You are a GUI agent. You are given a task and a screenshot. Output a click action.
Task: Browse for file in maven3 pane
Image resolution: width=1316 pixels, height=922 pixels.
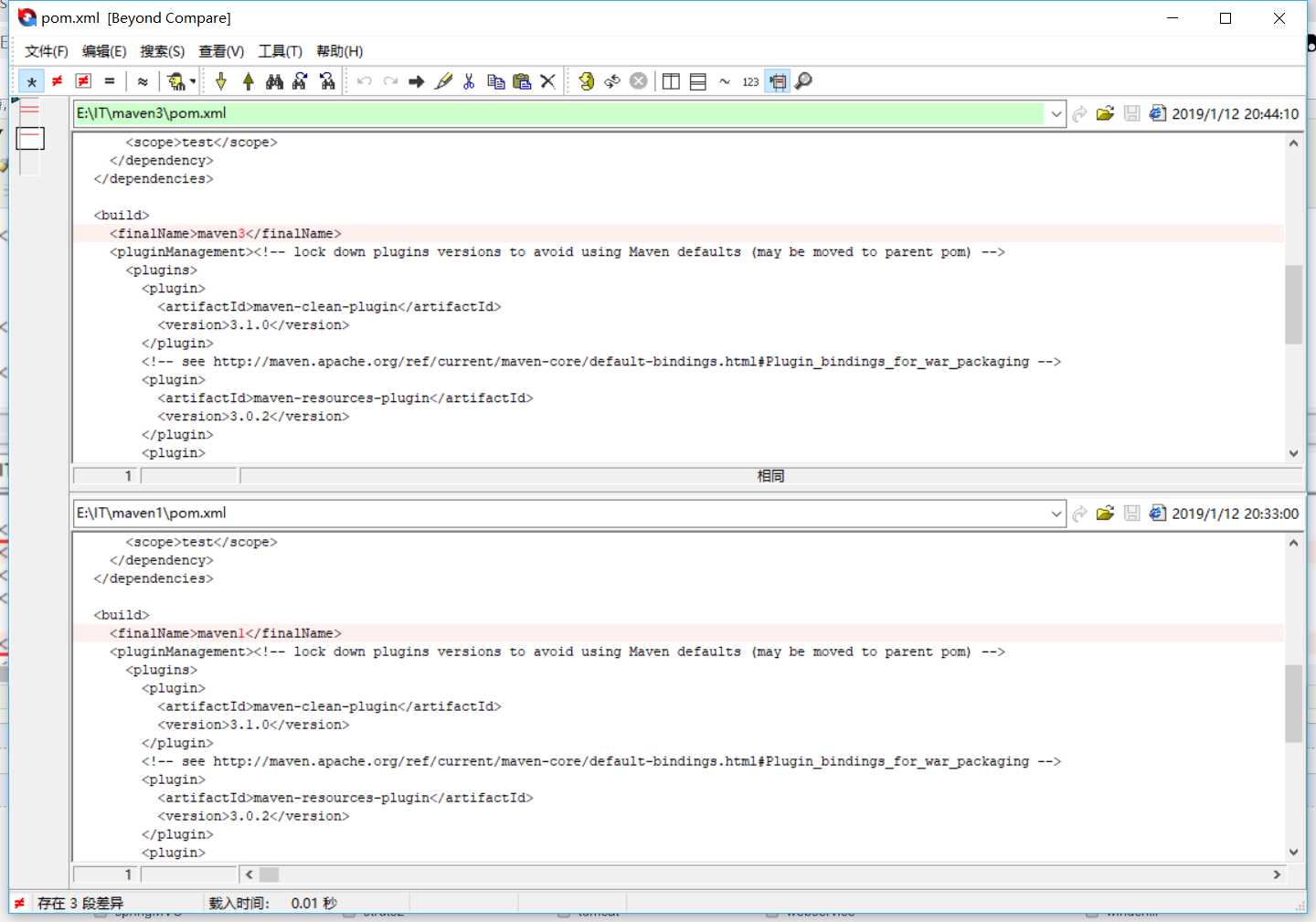click(x=1105, y=113)
